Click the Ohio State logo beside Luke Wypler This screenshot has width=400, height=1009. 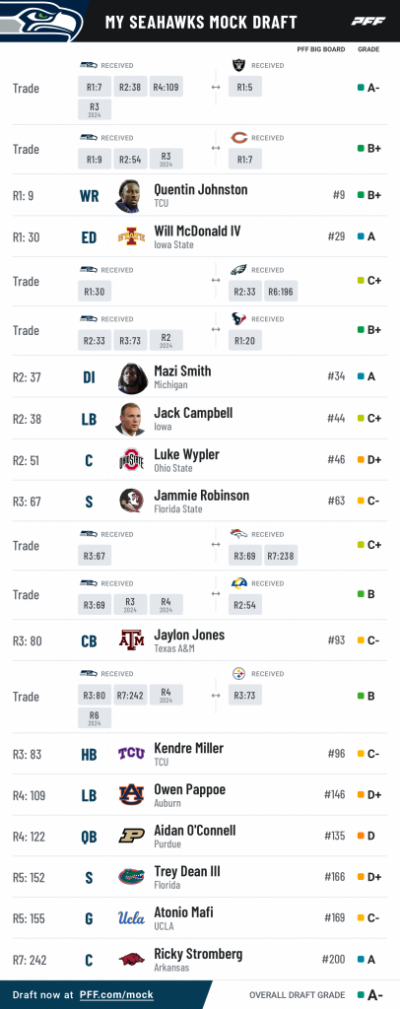tap(131, 460)
